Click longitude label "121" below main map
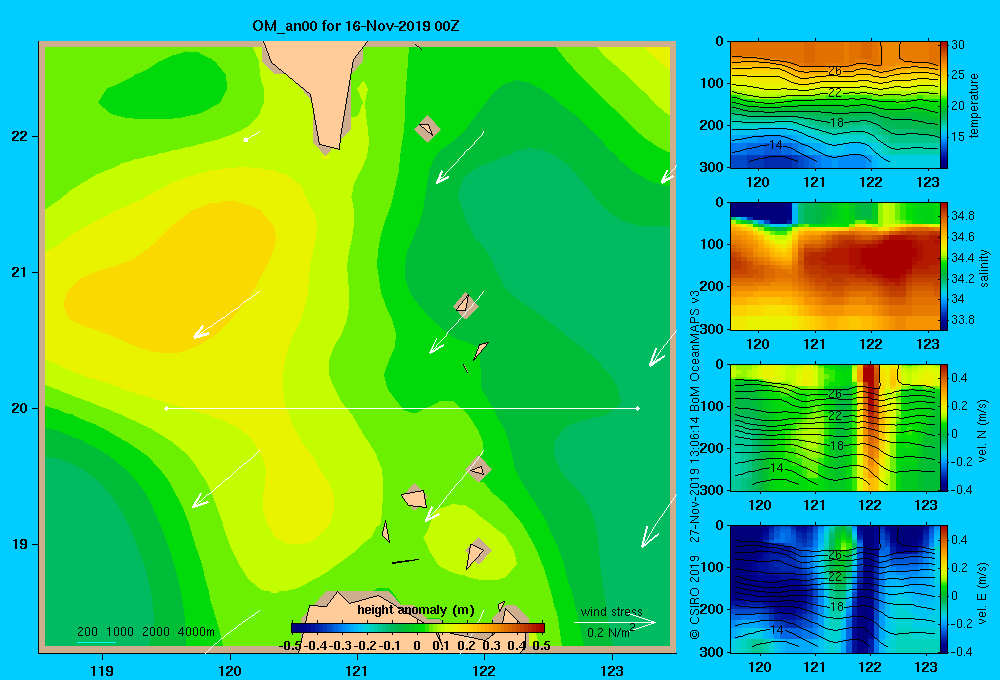This screenshot has width=1000, height=680. [x=357, y=670]
